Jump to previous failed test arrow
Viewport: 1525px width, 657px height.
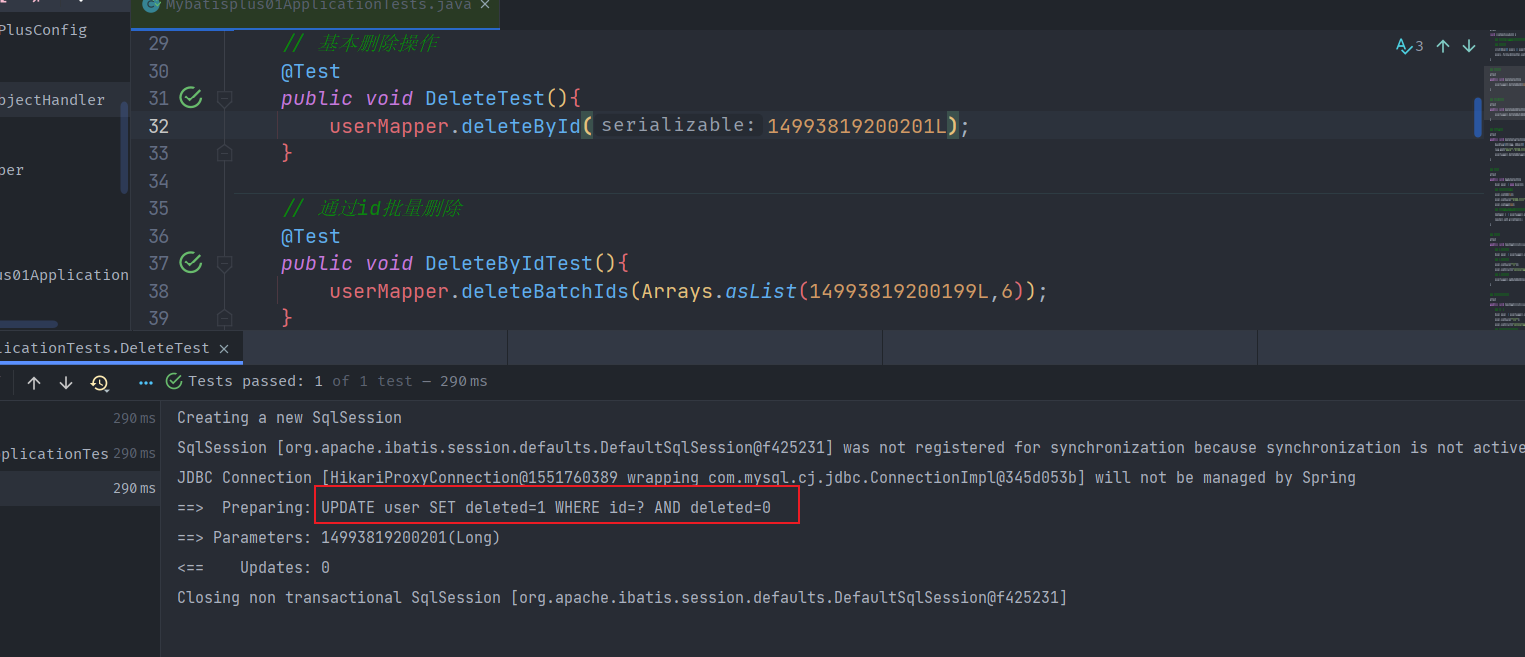[34, 382]
